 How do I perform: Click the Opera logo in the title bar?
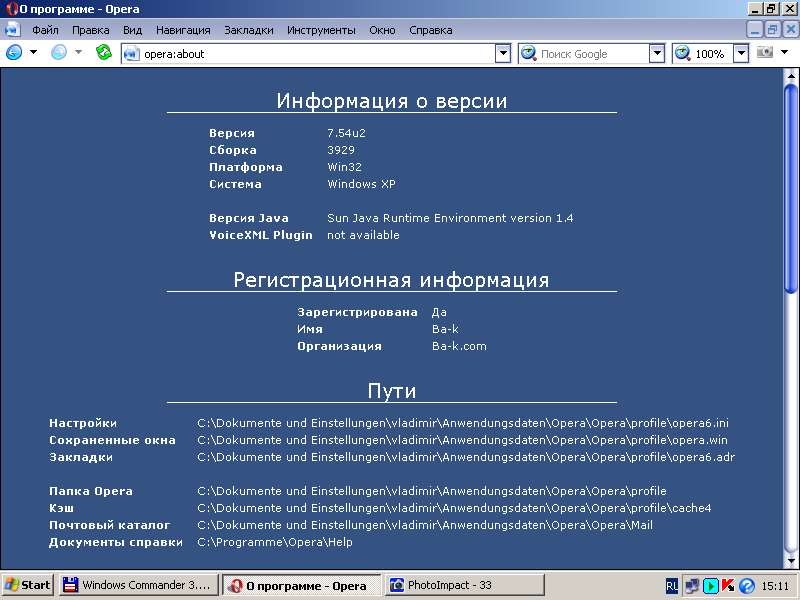tap(11, 9)
